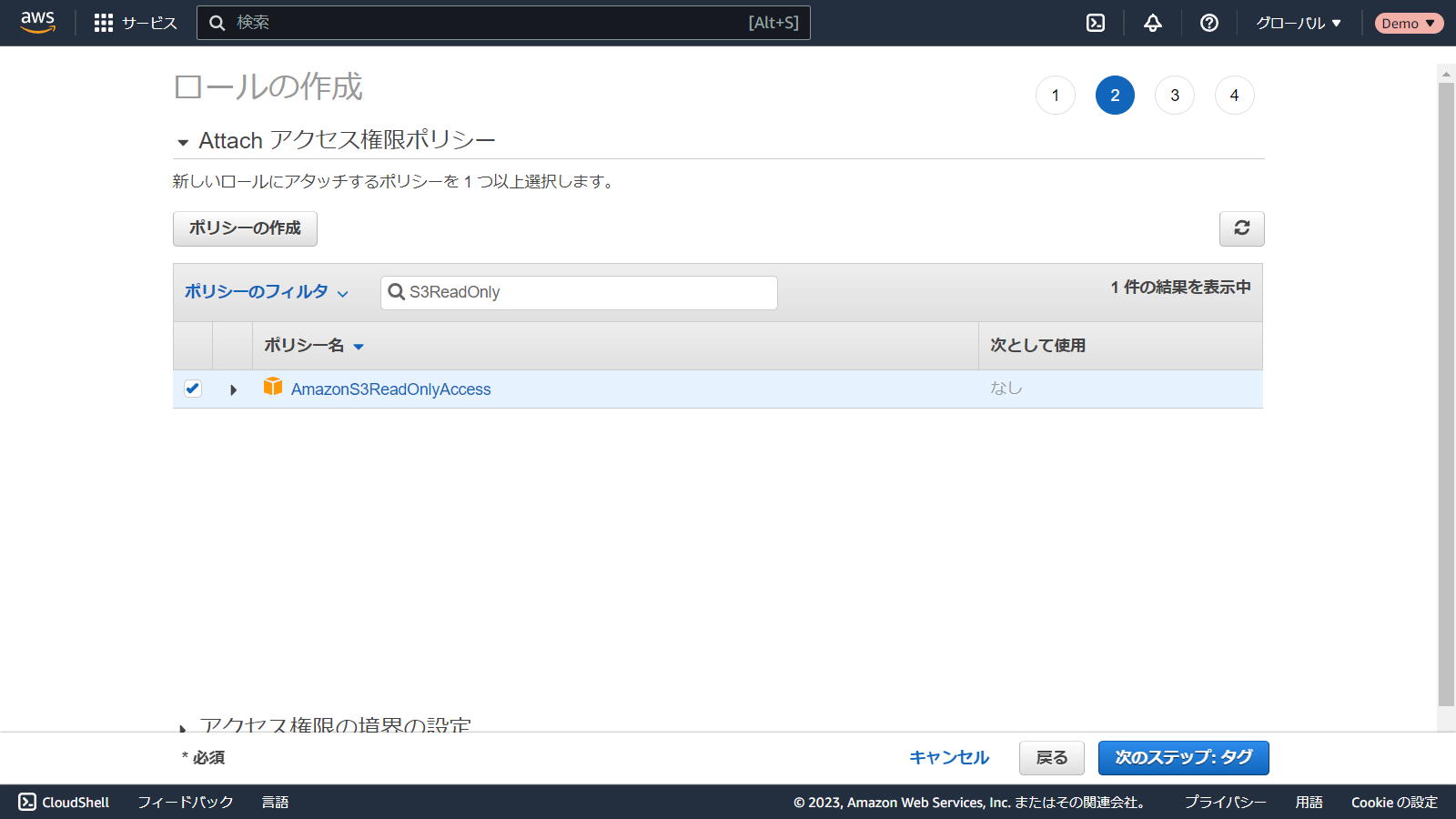Open the Demo account menu

pos(1408,23)
